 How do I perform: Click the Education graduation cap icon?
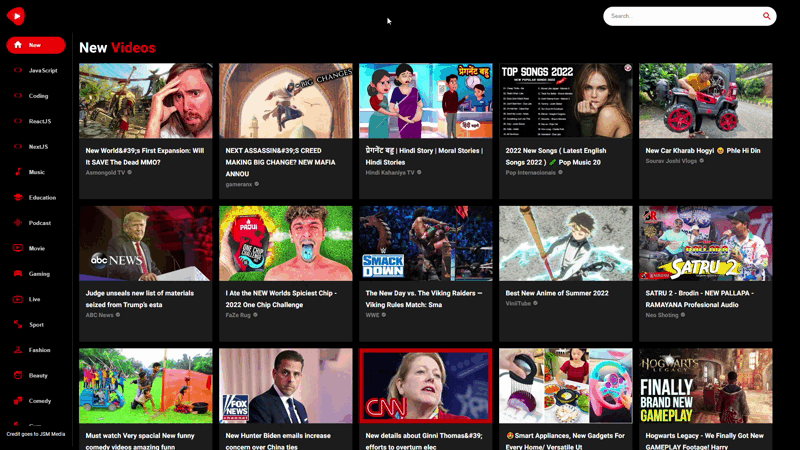(18, 197)
